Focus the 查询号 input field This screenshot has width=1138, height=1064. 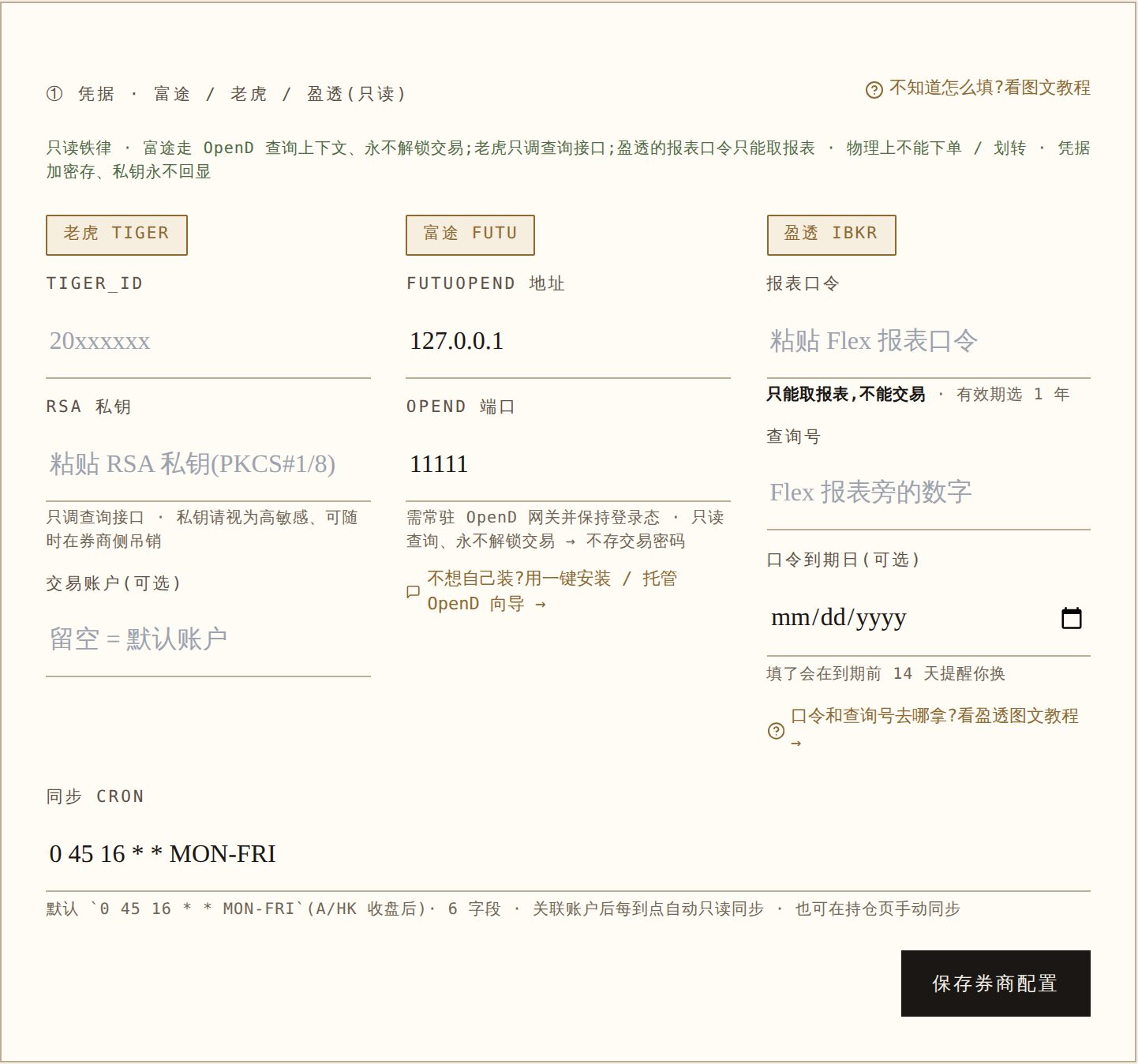[929, 493]
